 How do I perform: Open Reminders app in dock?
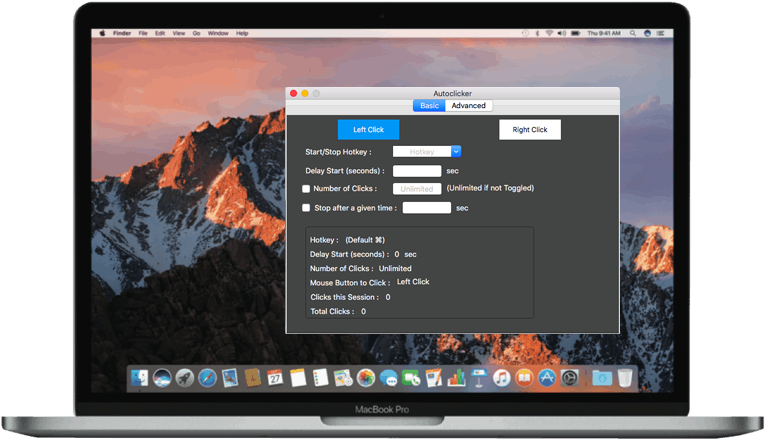pyautogui.click(x=321, y=378)
